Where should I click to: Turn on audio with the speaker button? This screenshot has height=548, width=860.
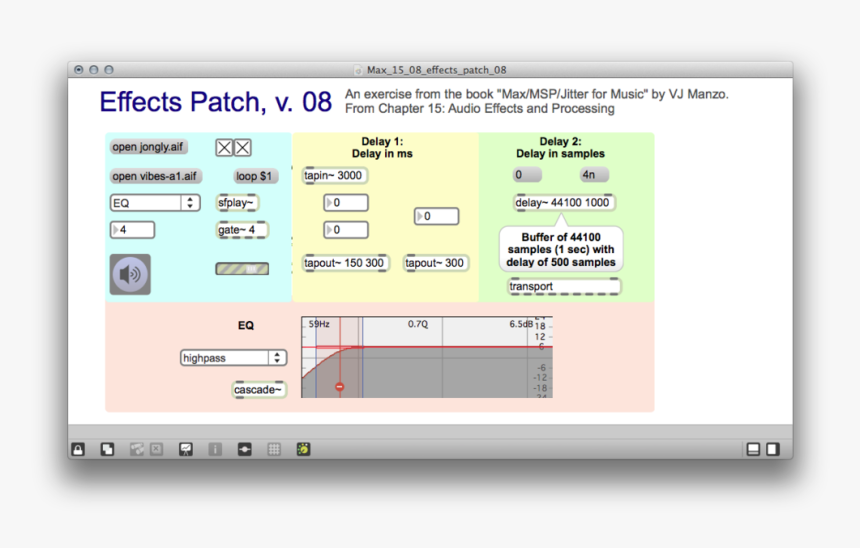point(130,274)
